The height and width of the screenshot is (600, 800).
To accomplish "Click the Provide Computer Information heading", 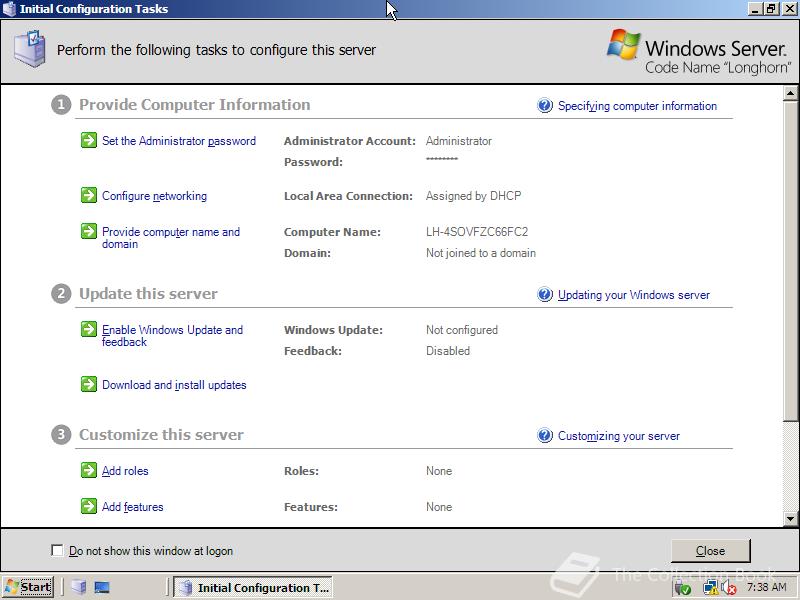I will point(194,105).
